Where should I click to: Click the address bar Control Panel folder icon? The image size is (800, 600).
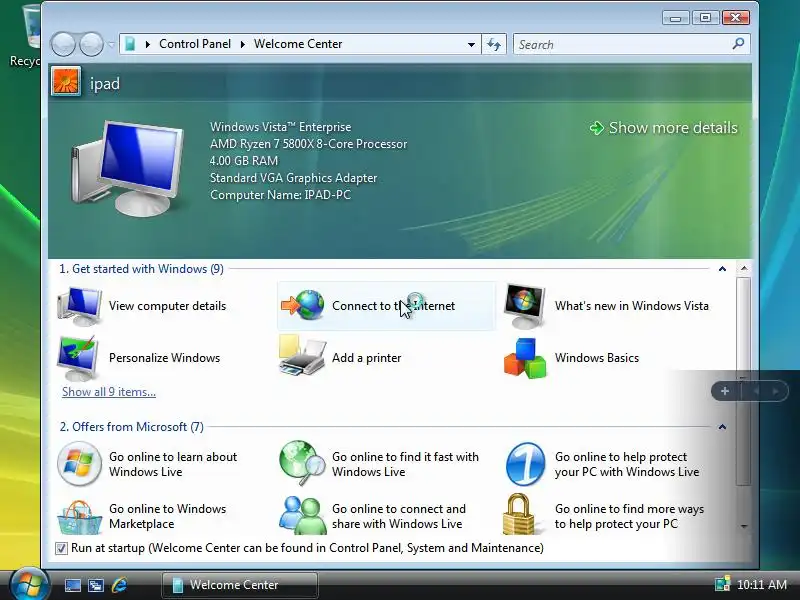tap(130, 44)
